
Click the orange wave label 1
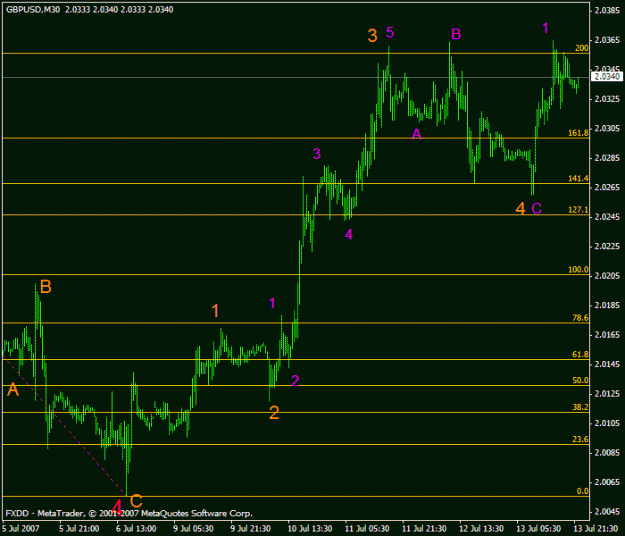(215, 311)
